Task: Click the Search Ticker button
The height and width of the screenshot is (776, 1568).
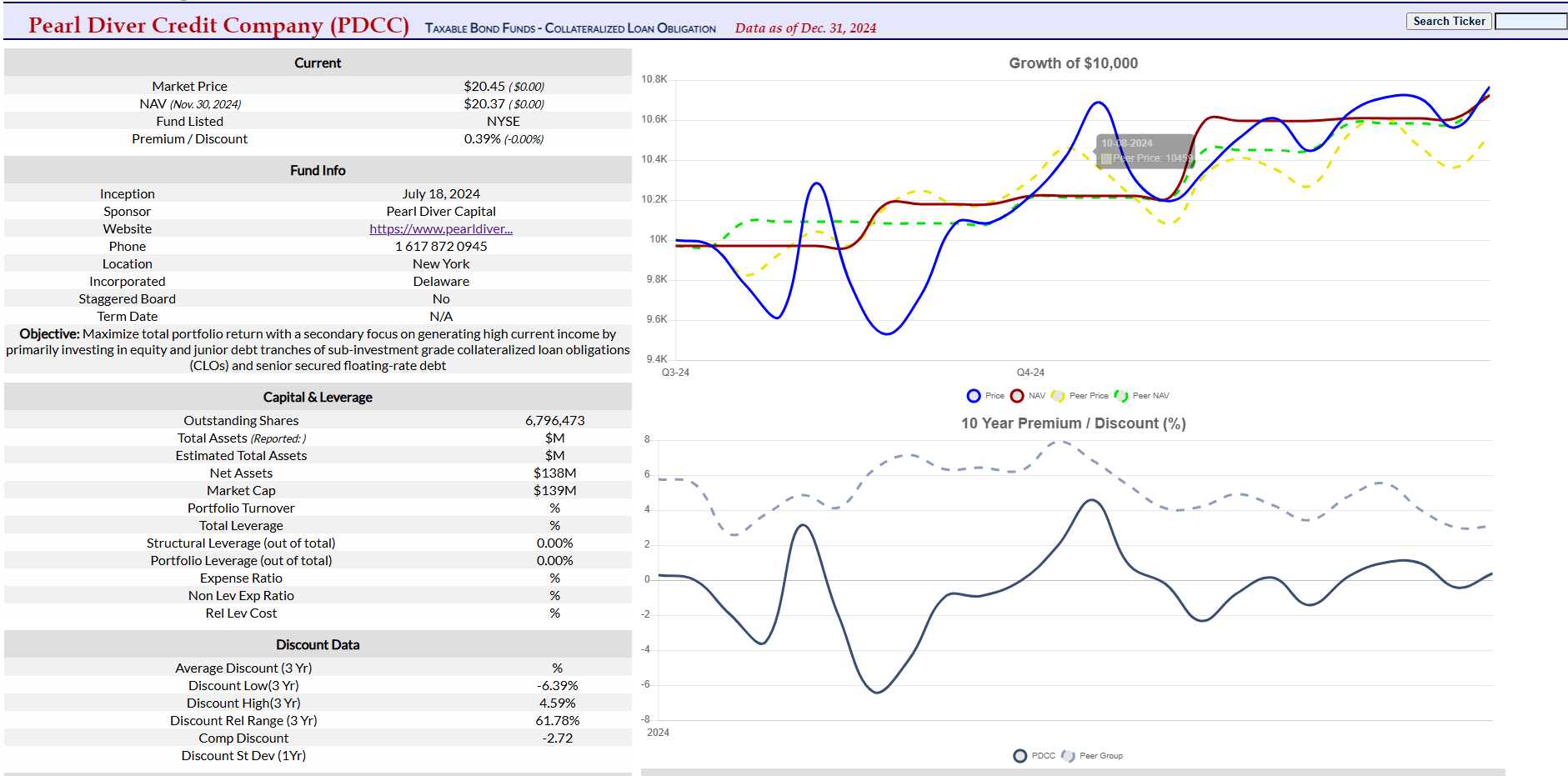Action: (1449, 21)
